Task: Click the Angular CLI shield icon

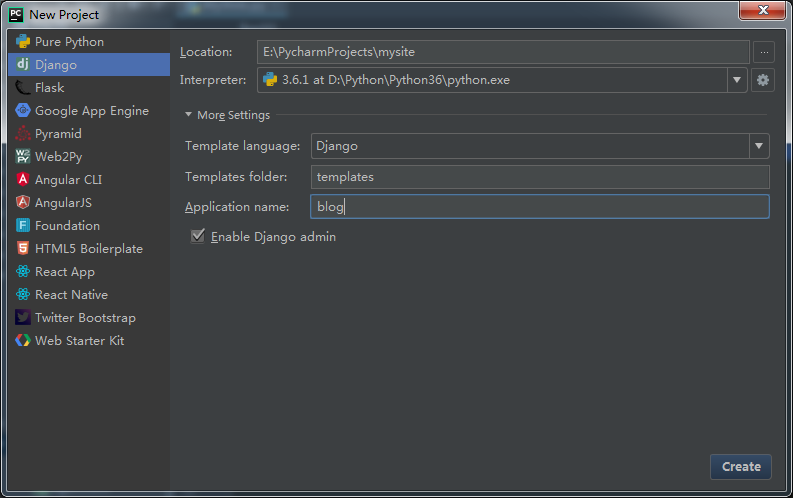Action: click(x=23, y=179)
